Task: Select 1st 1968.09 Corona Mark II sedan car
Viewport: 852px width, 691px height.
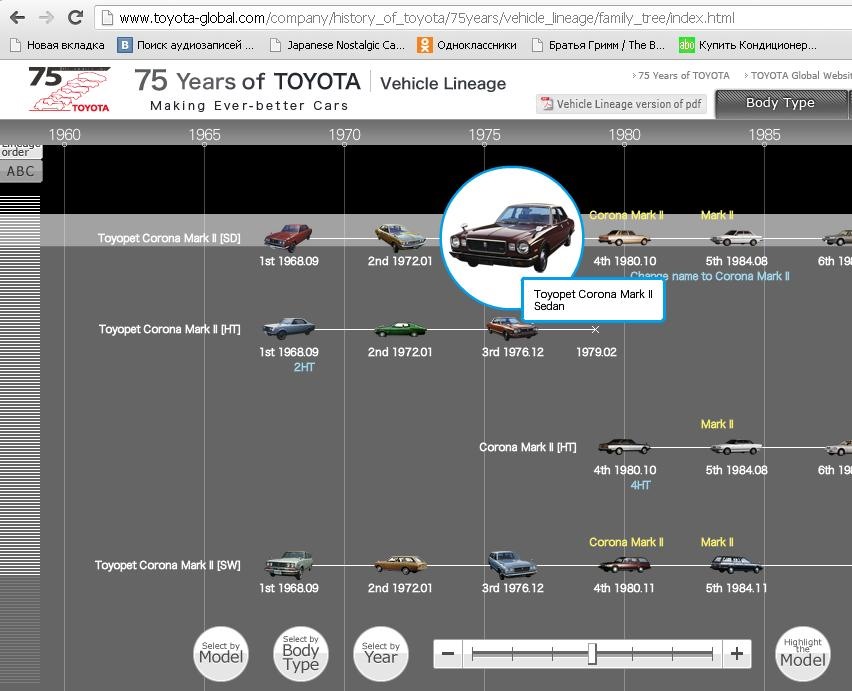Action: [x=288, y=237]
